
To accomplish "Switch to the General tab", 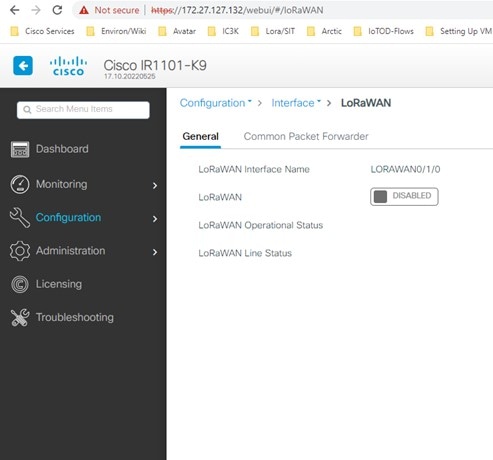I will 200,136.
